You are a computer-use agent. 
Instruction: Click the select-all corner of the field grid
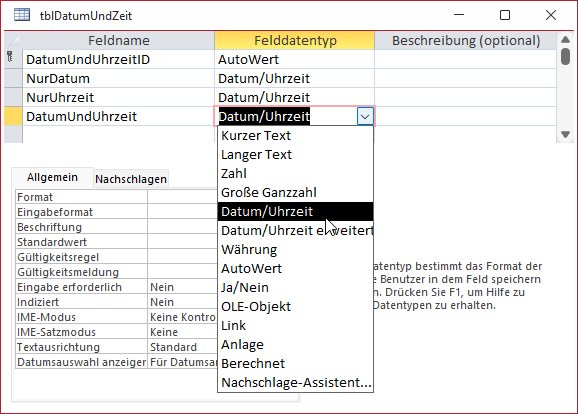[x=13, y=41]
